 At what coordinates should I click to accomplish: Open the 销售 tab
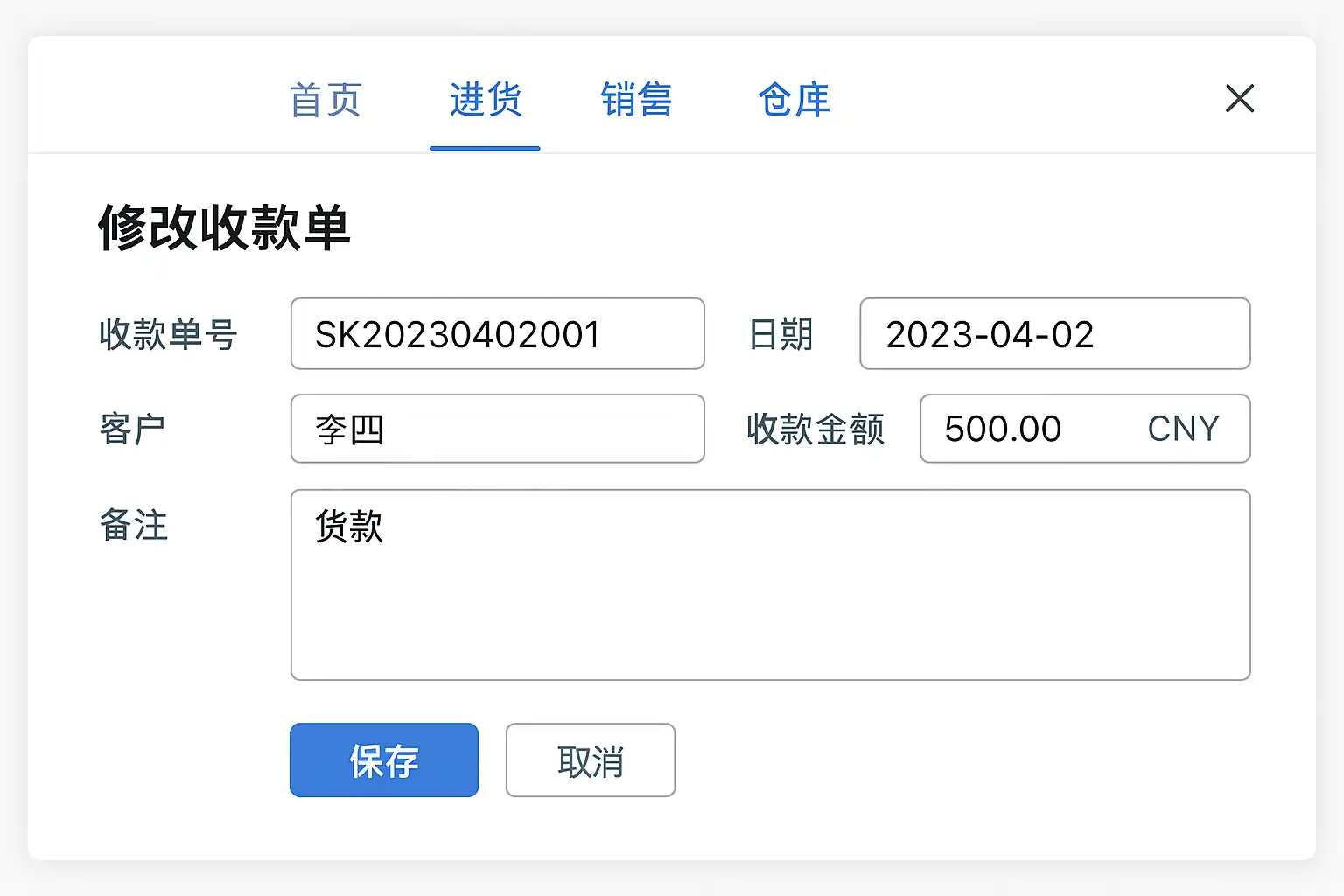click(x=636, y=100)
